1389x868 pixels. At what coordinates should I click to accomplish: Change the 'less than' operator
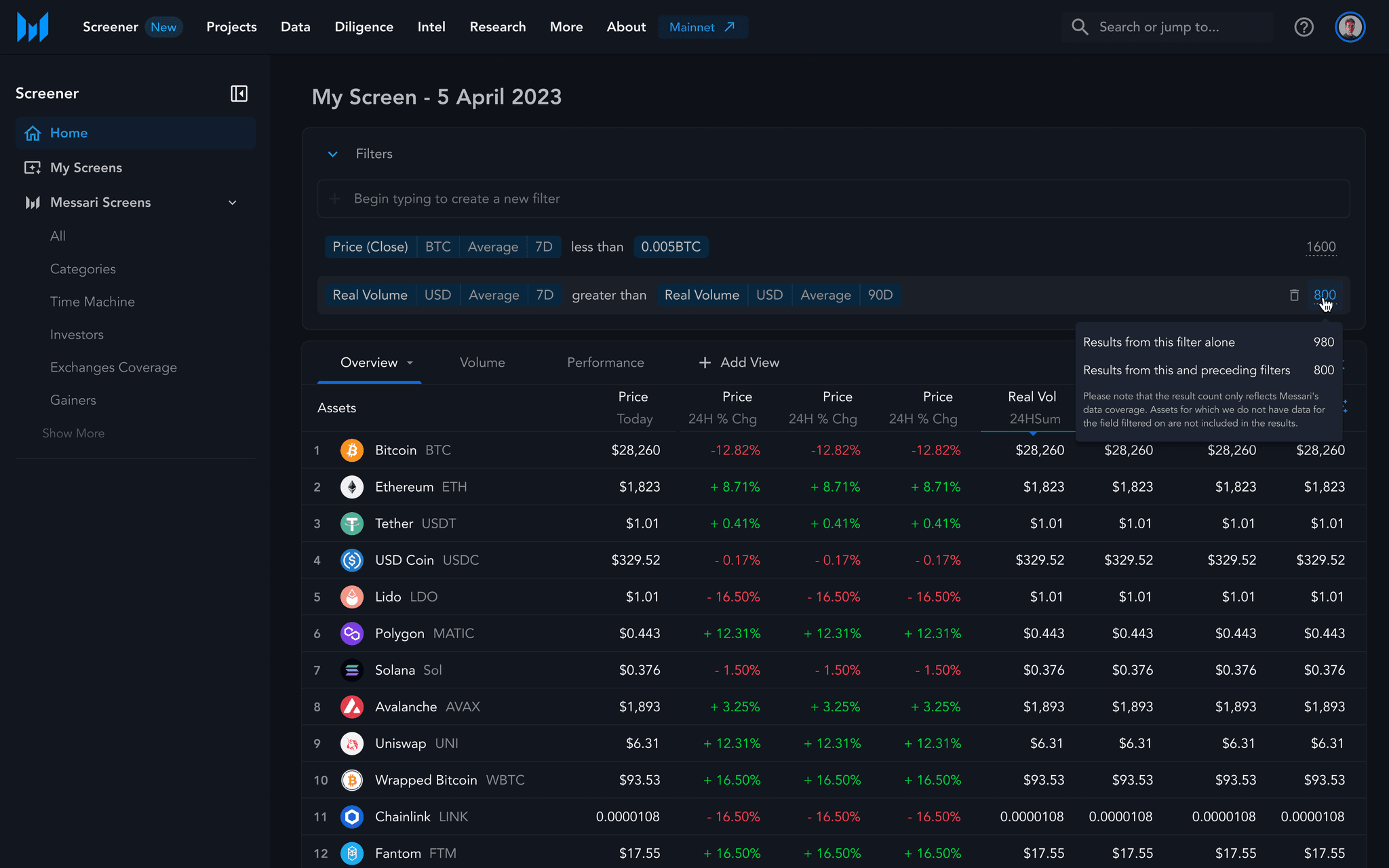click(x=597, y=247)
